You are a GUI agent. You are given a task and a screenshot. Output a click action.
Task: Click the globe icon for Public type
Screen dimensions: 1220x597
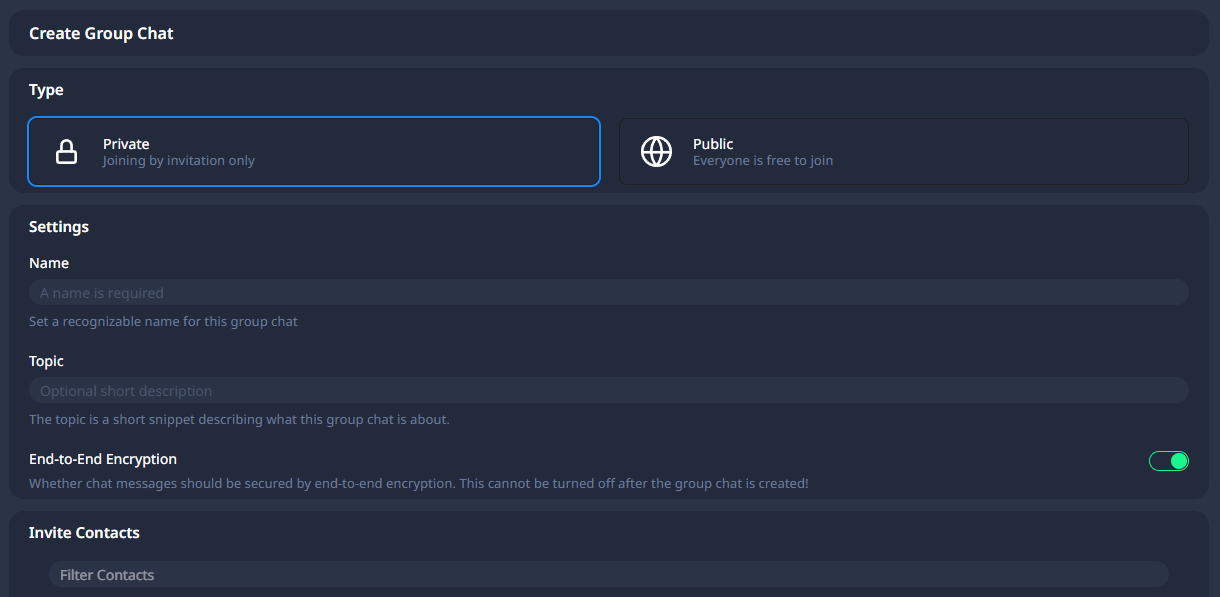point(656,152)
